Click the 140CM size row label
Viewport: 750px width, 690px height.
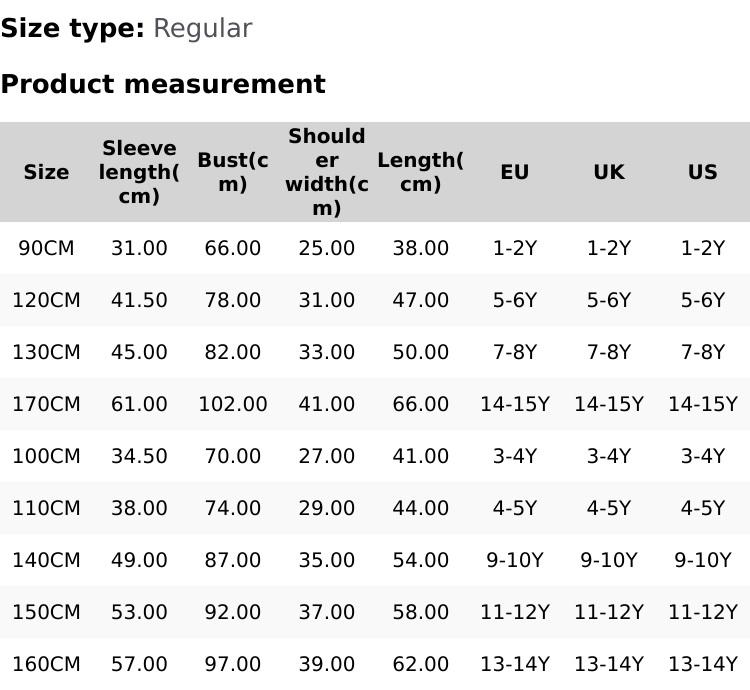[46, 560]
